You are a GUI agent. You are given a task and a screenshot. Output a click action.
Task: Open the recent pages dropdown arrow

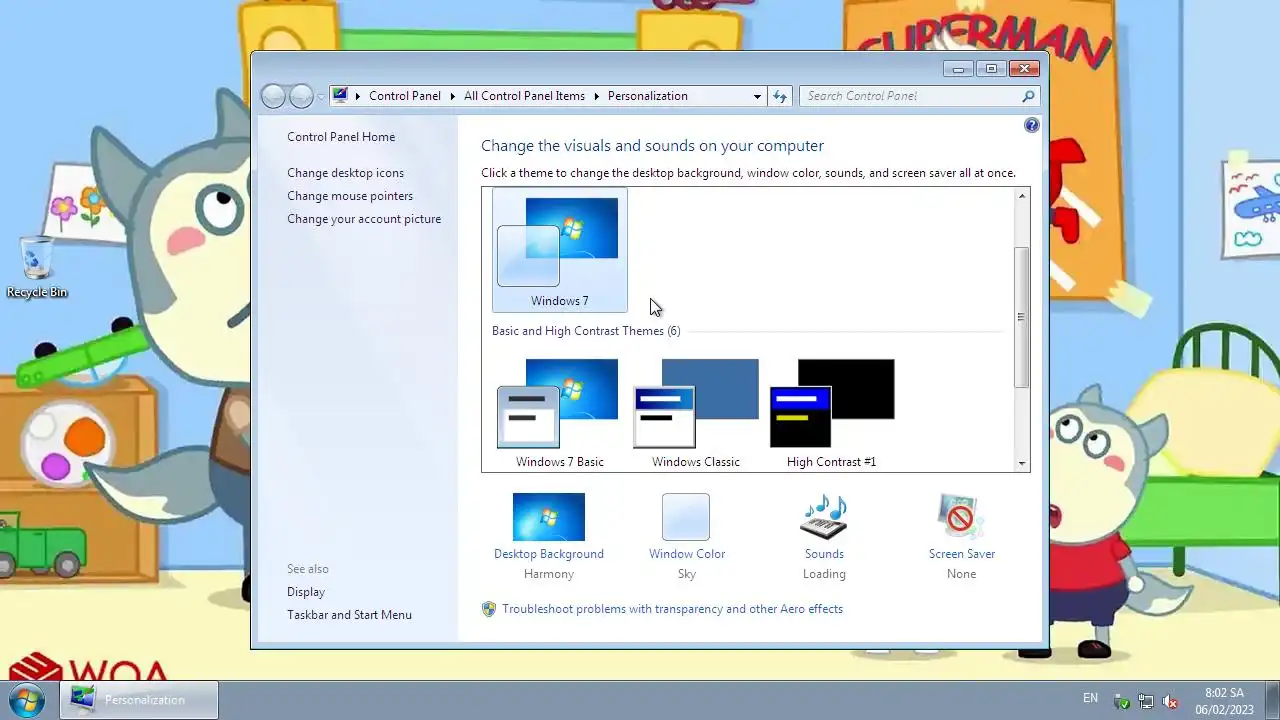(x=321, y=96)
